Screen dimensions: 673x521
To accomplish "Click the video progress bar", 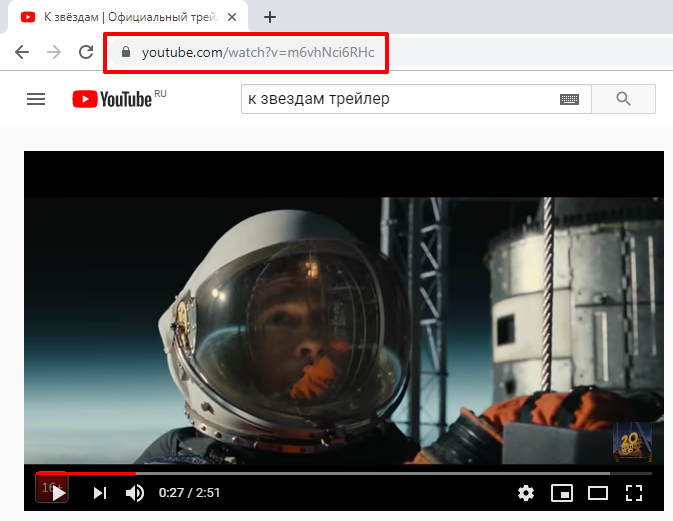I will pyautogui.click(x=344, y=473).
